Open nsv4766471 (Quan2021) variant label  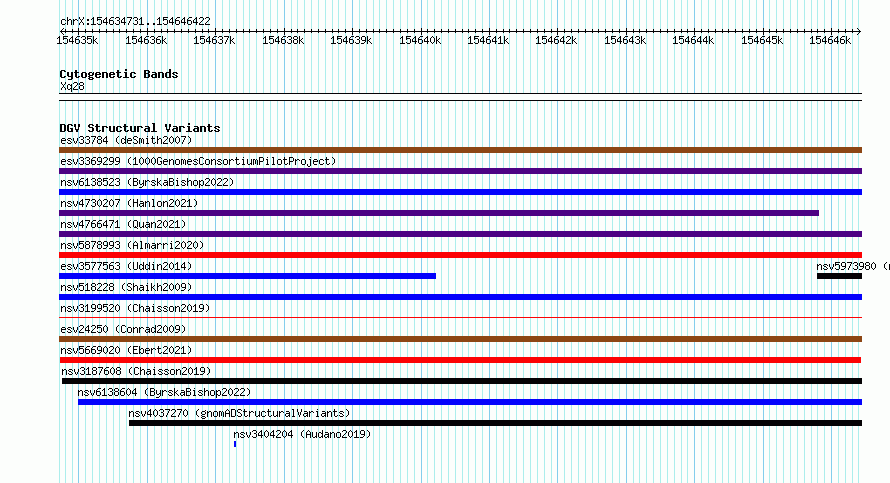click(x=123, y=224)
